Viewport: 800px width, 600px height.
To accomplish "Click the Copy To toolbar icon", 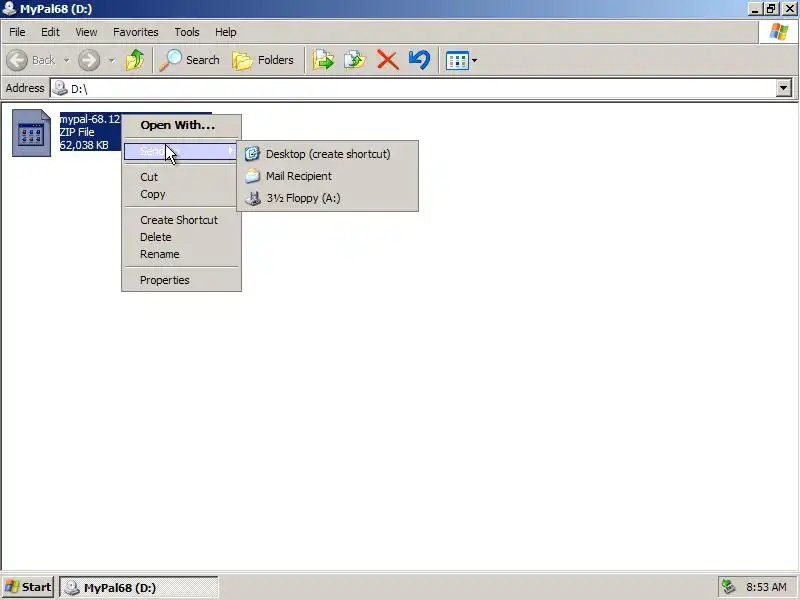I will 355,60.
